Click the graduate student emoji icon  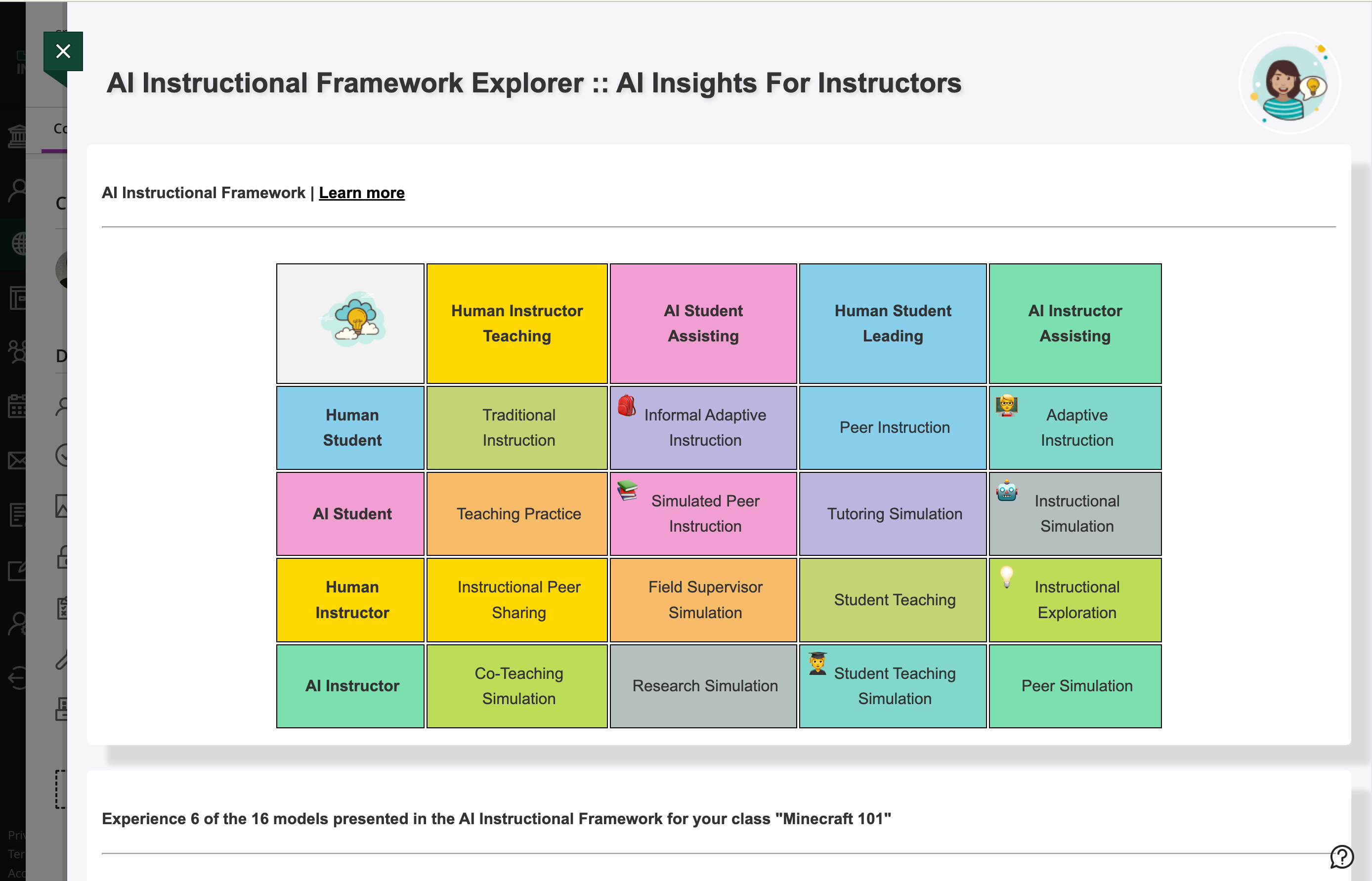click(817, 663)
